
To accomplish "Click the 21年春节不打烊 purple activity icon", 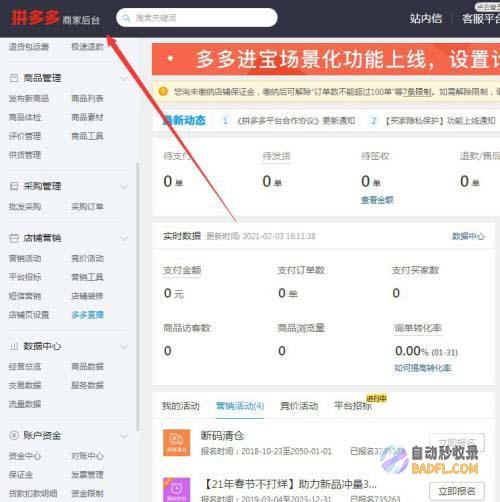I will tap(176, 490).
